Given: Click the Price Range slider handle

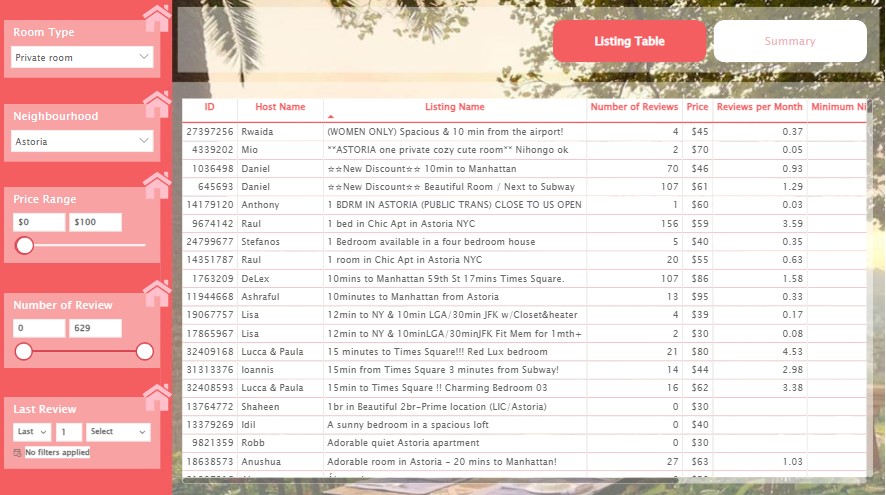Looking at the screenshot, I should point(24,245).
